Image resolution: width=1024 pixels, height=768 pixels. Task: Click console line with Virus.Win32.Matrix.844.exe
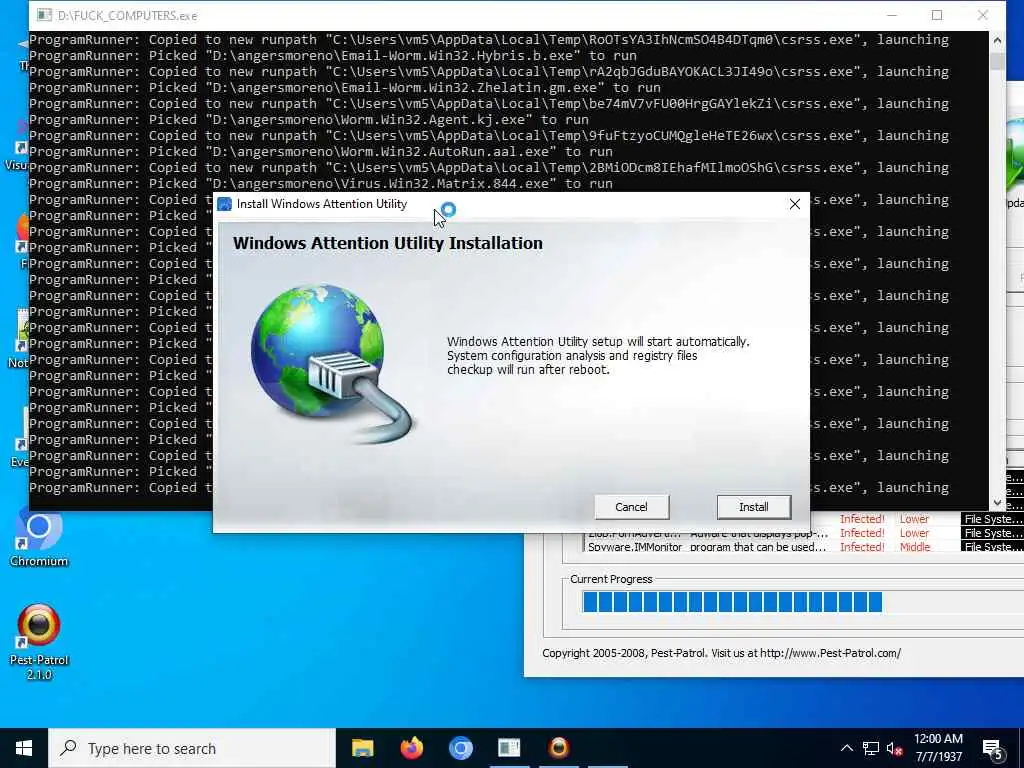[321, 184]
